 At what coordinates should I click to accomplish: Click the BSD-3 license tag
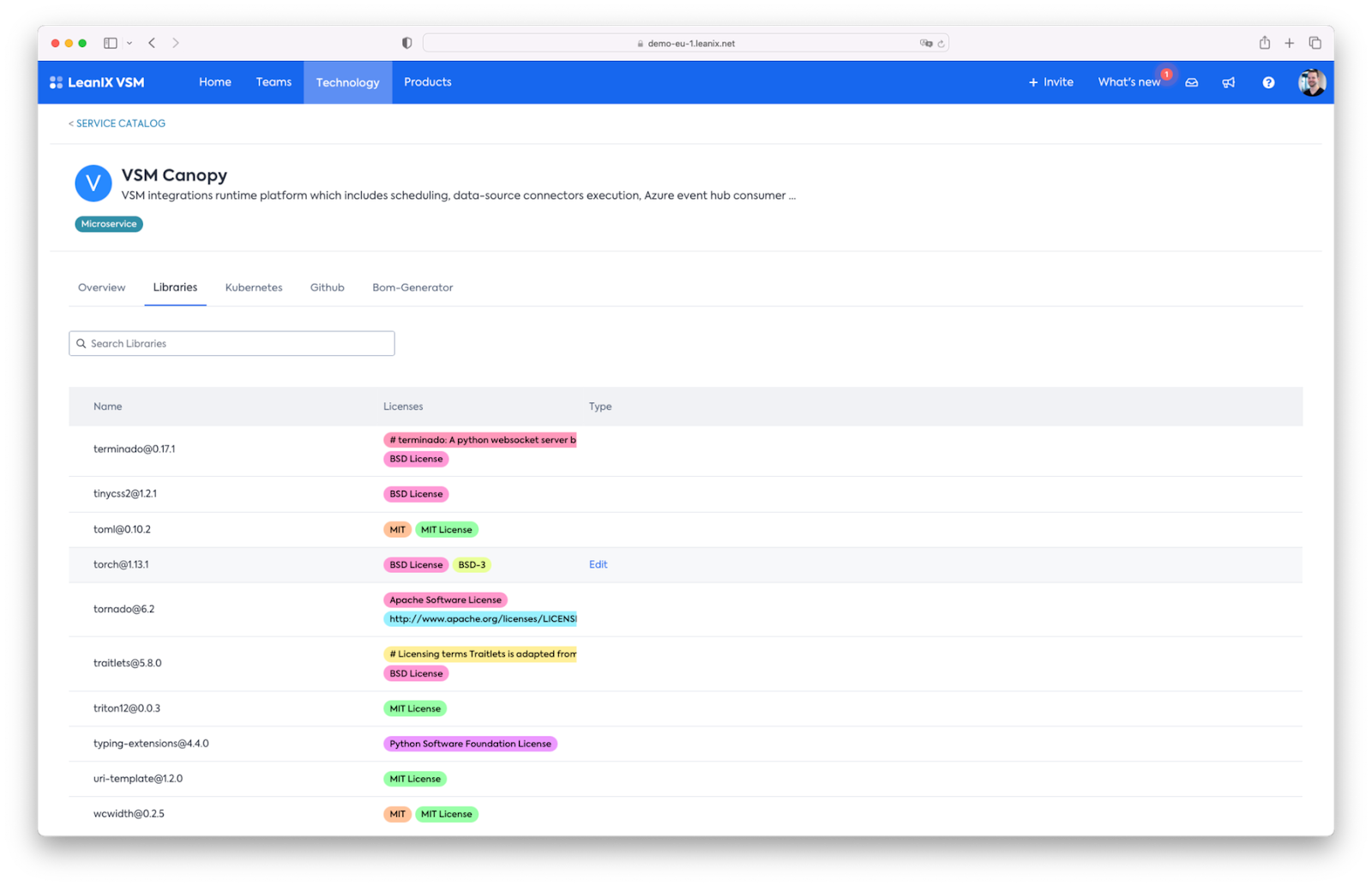click(472, 564)
